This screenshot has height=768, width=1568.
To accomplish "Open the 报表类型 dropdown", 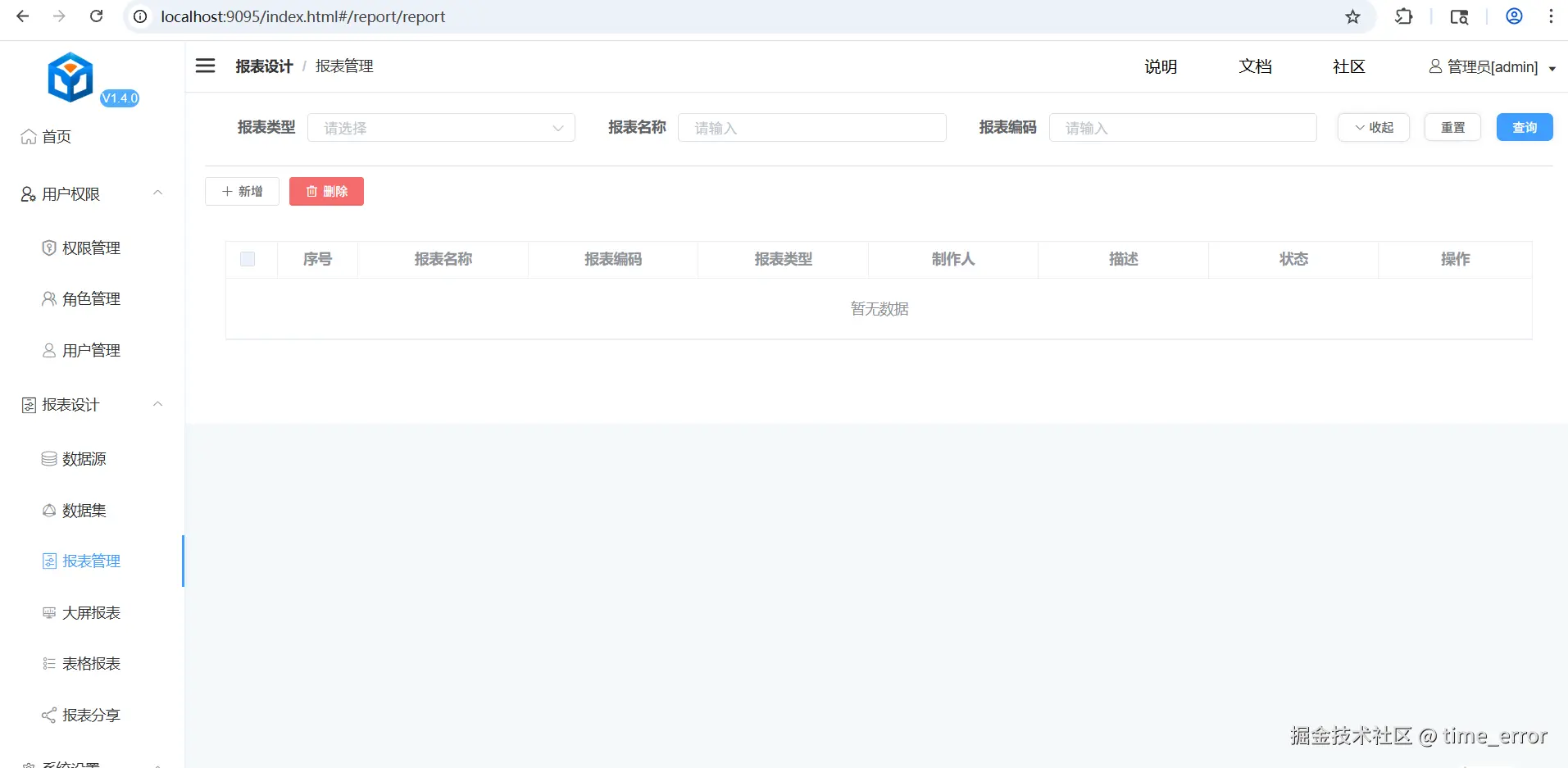I will [441, 128].
